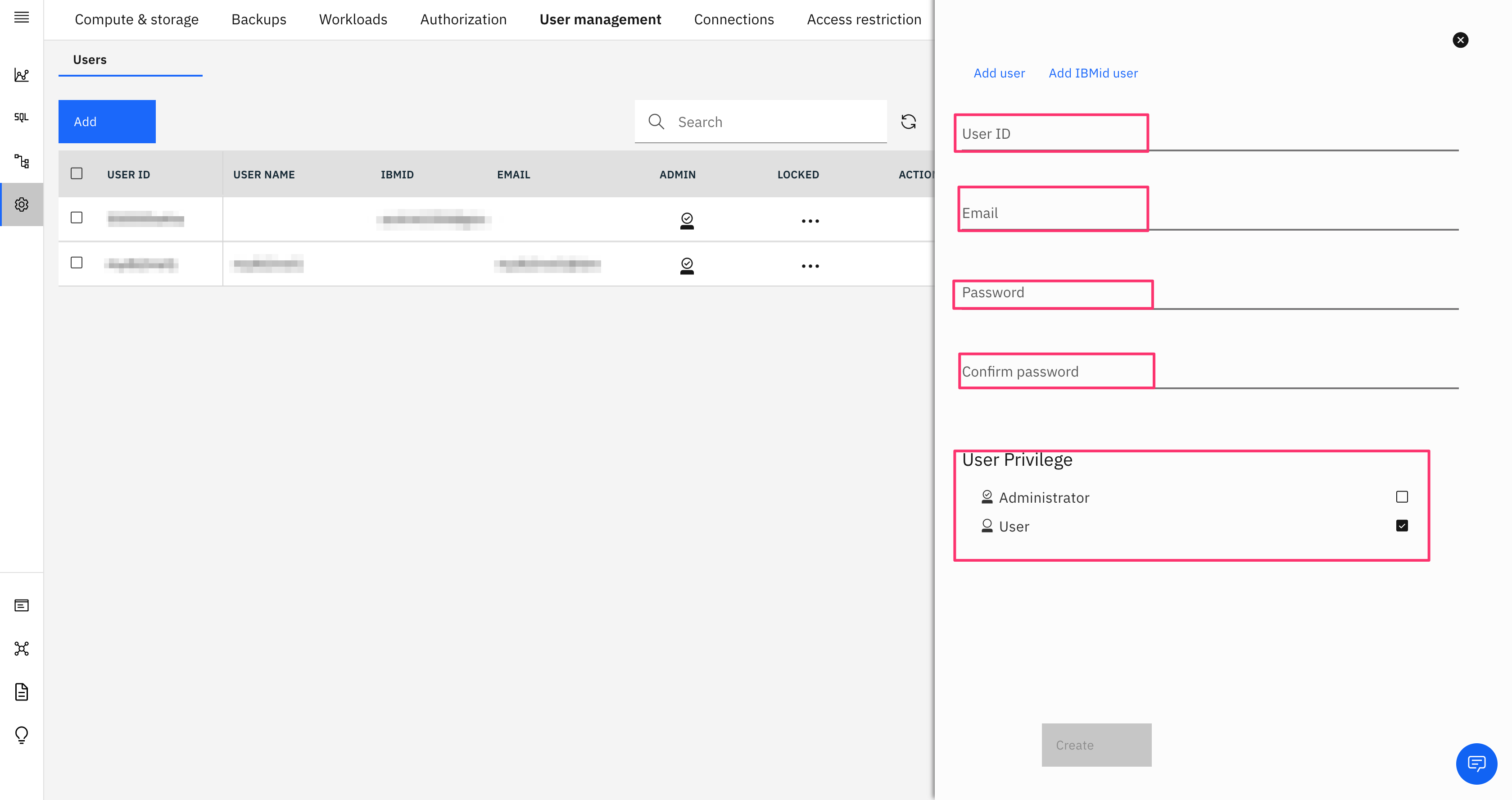Image resolution: width=1512 pixels, height=800 pixels.
Task: Open the lightbulb tips sidebar icon
Action: click(22, 735)
